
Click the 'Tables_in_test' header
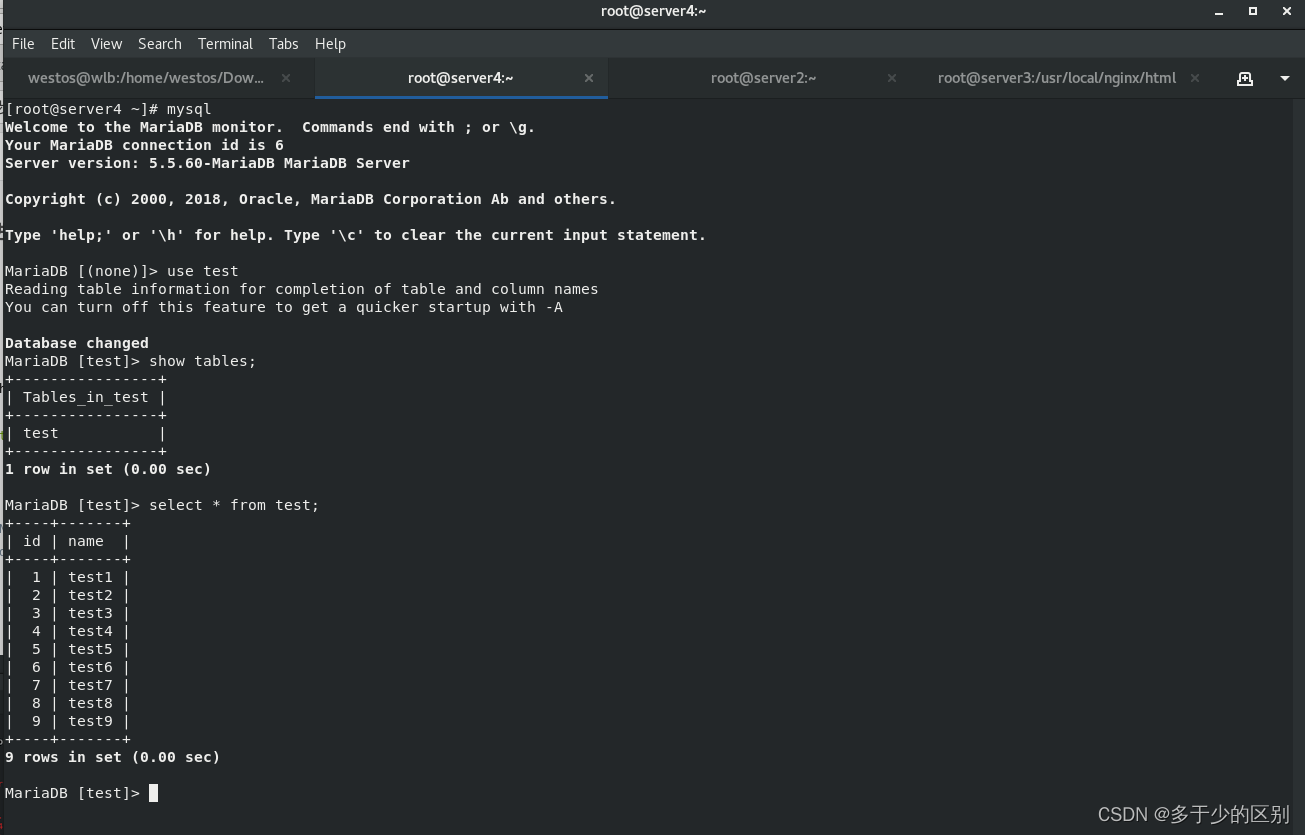86,397
